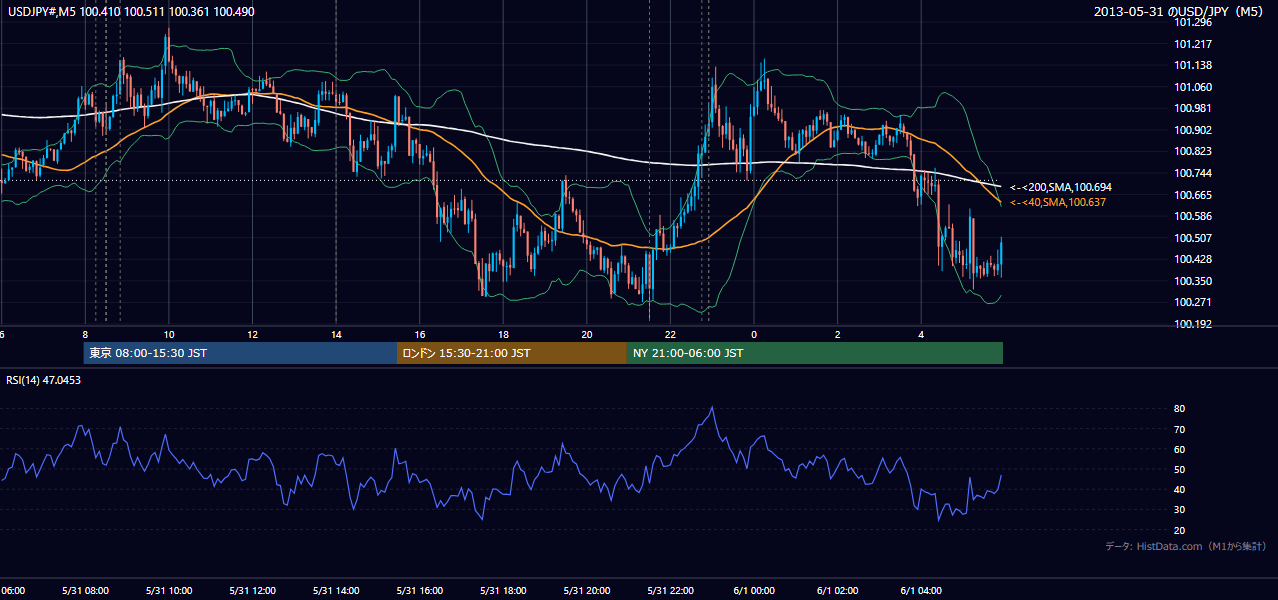
Task: Click price axis label 101.296
Action: pos(1193,22)
